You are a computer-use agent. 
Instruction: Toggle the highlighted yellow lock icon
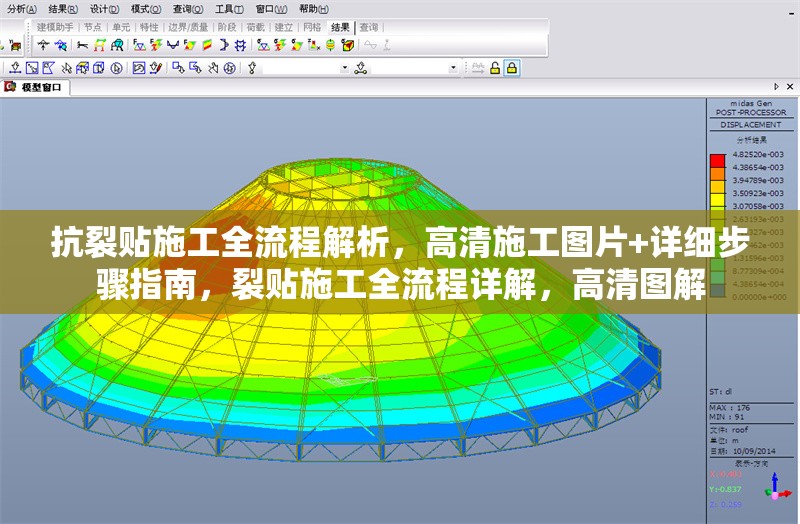tap(512, 68)
